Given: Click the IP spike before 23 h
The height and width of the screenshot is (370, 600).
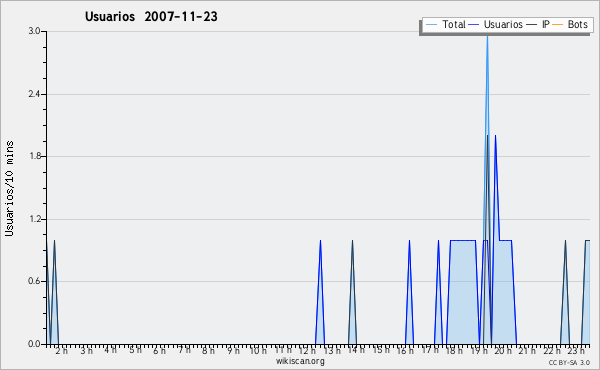Looking at the screenshot, I should click(565, 293).
